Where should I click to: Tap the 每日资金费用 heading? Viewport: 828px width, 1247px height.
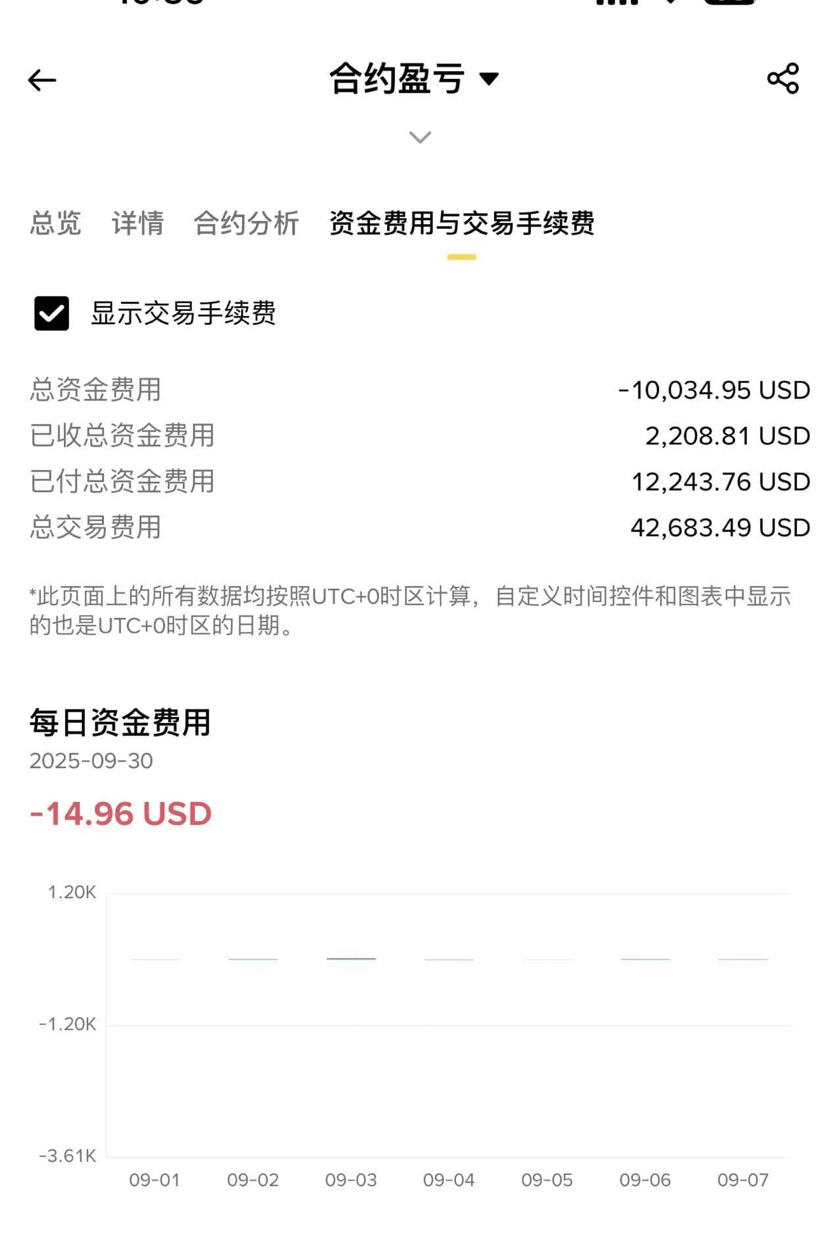click(x=120, y=722)
